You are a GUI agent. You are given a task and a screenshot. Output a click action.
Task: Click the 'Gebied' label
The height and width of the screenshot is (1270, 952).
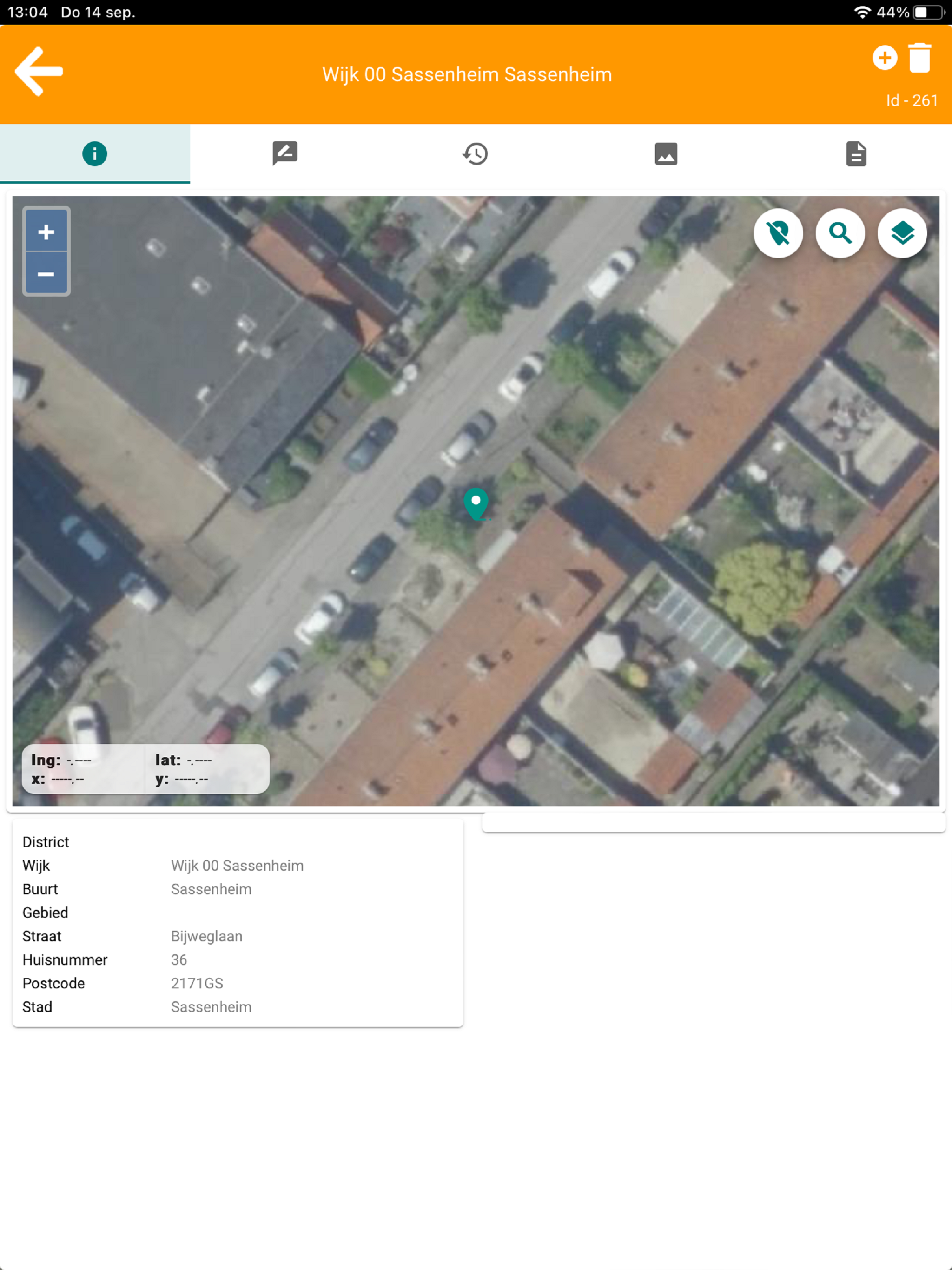(x=46, y=913)
